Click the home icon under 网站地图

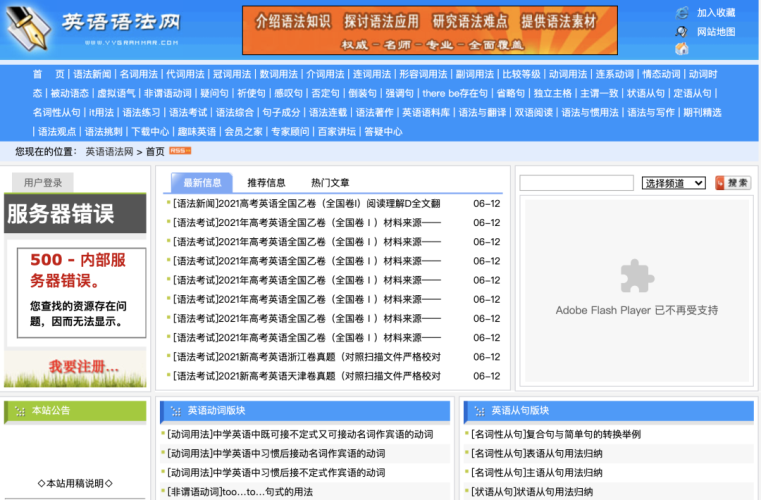click(x=682, y=48)
